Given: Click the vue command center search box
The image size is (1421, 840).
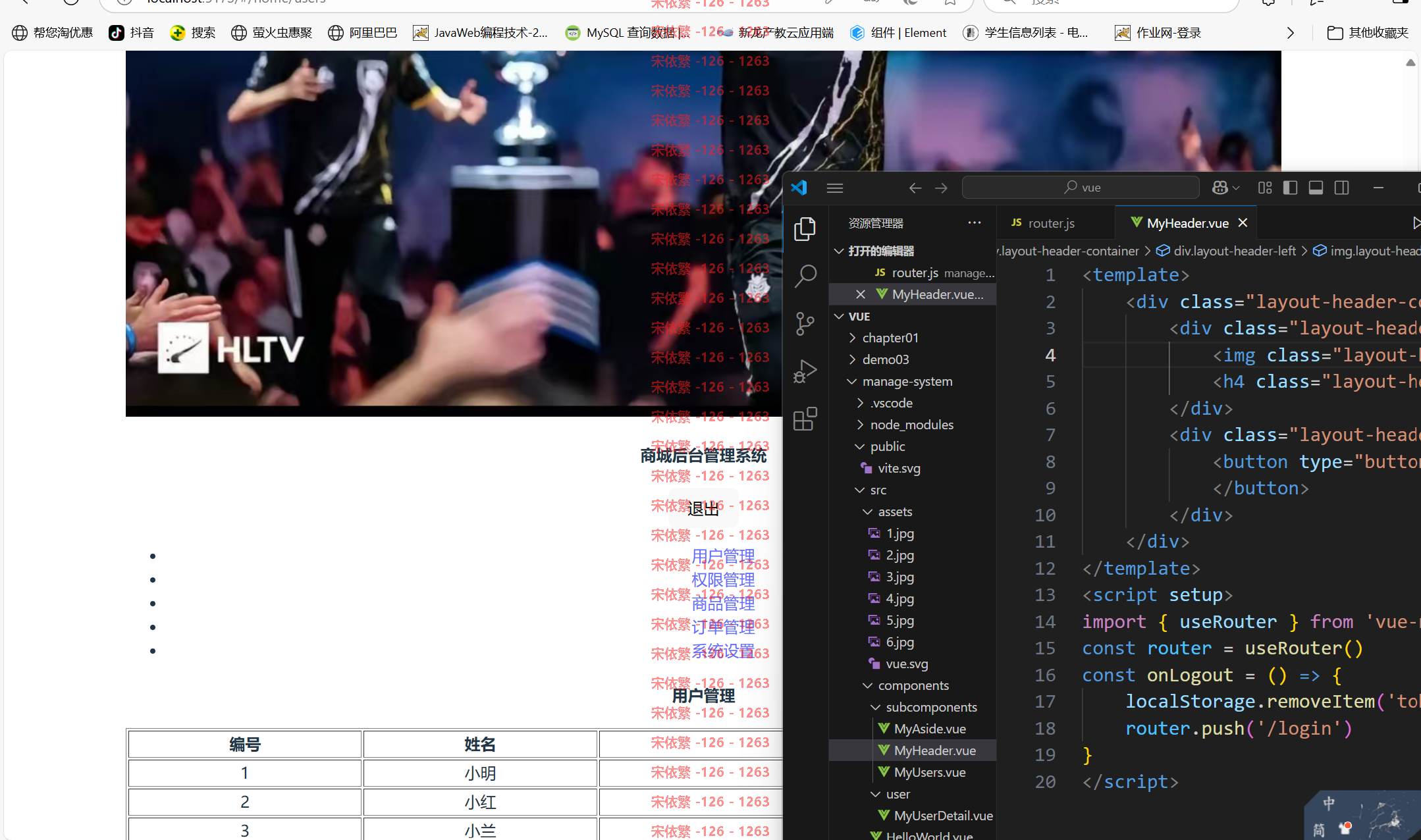Looking at the screenshot, I should pyautogui.click(x=1081, y=188).
